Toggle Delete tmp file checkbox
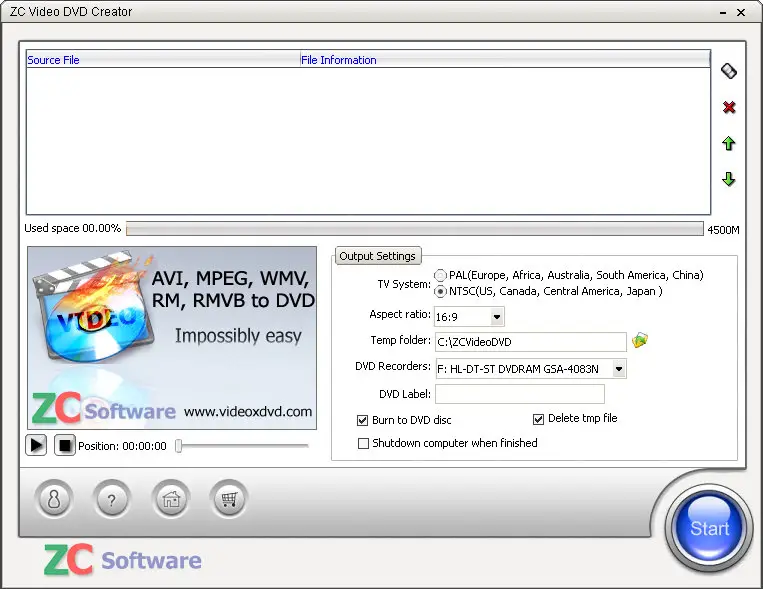The height and width of the screenshot is (589, 763). (x=538, y=419)
